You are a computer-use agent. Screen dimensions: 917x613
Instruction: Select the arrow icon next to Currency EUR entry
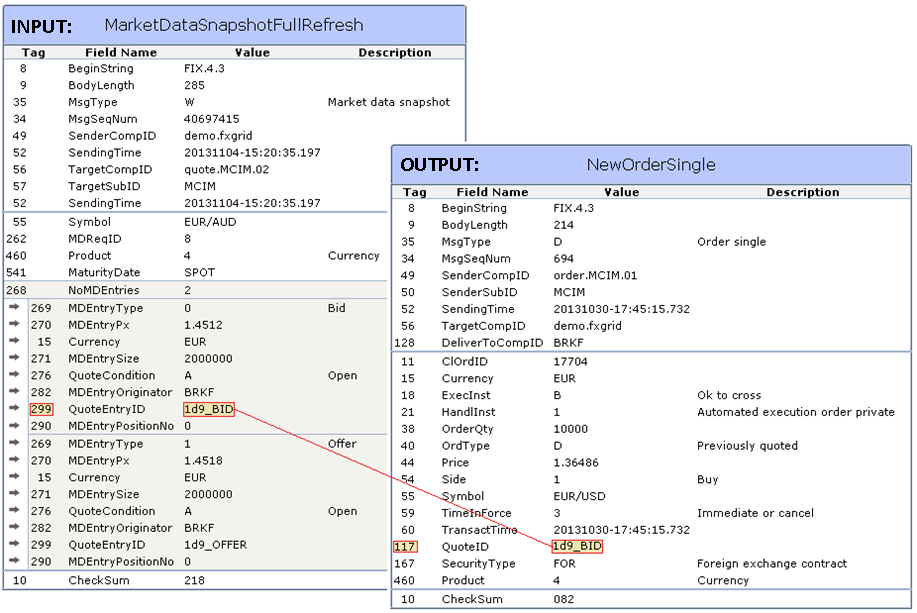pos(12,342)
